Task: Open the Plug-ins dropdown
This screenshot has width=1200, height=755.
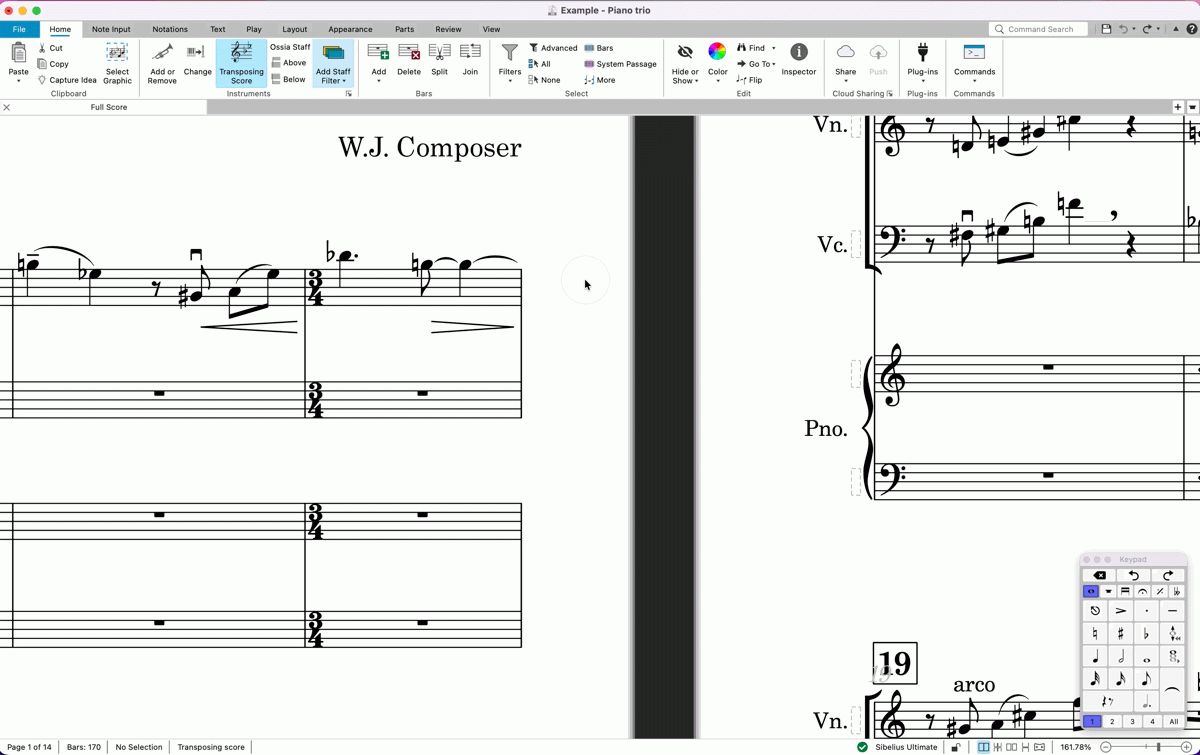Action: (x=922, y=62)
